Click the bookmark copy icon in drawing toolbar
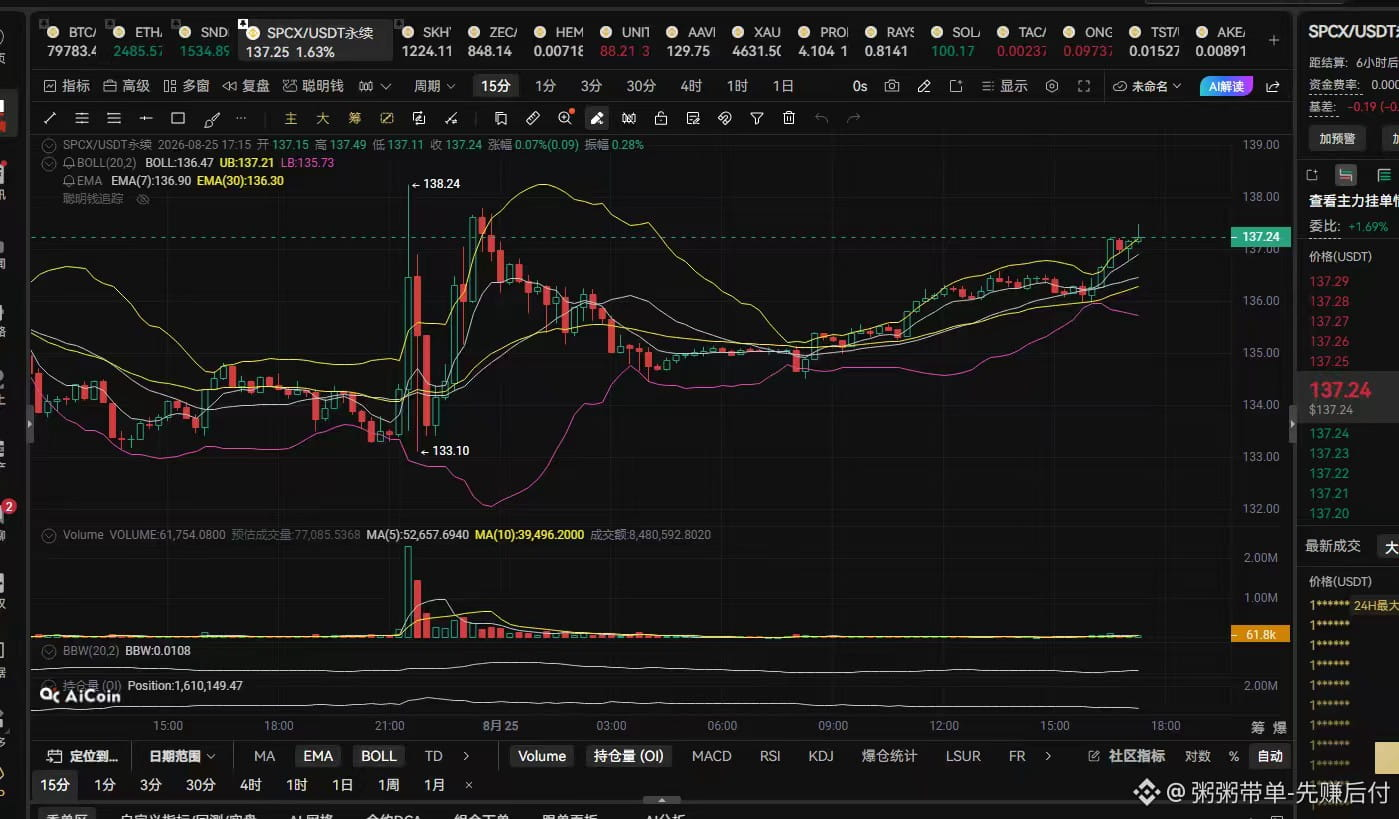1399x819 pixels. (501, 118)
